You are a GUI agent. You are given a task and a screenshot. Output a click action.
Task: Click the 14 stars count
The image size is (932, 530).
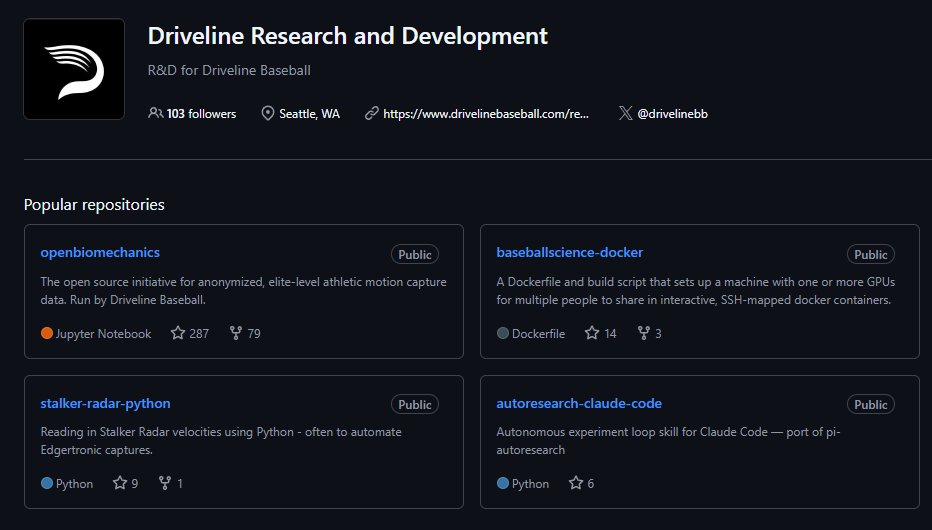pos(610,334)
